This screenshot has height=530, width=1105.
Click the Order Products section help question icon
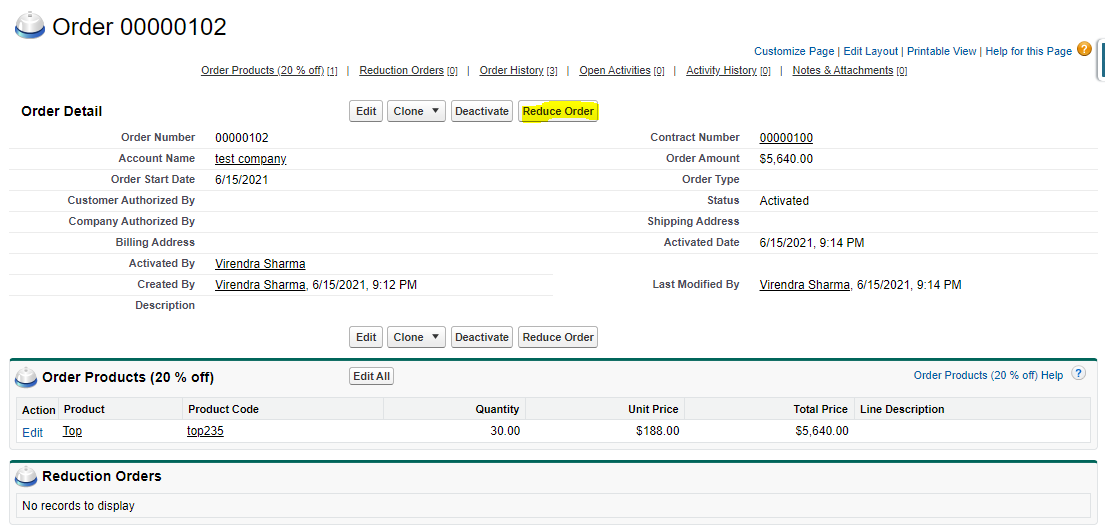click(x=1078, y=374)
